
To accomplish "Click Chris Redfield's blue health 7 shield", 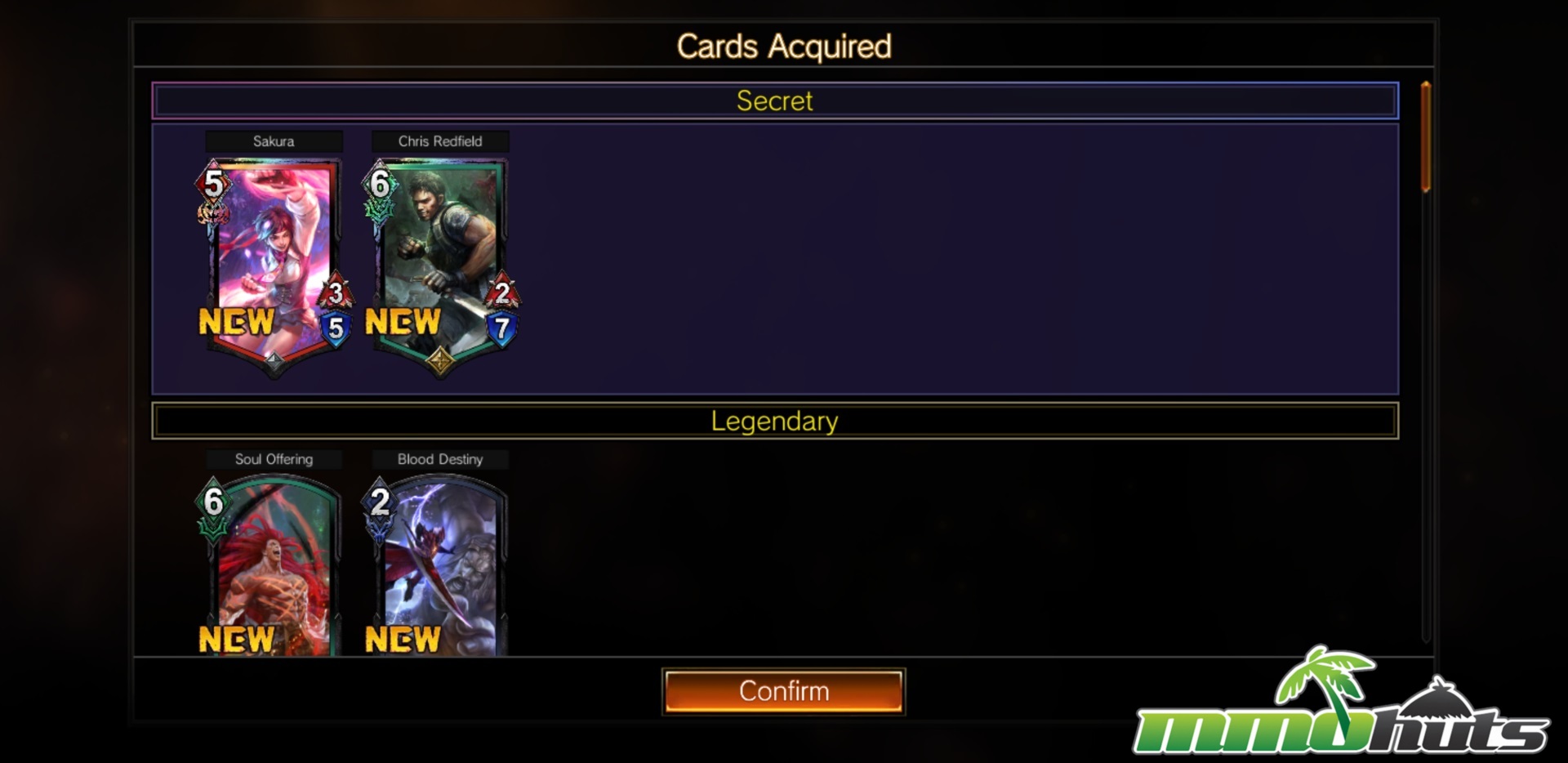I will (x=502, y=328).
